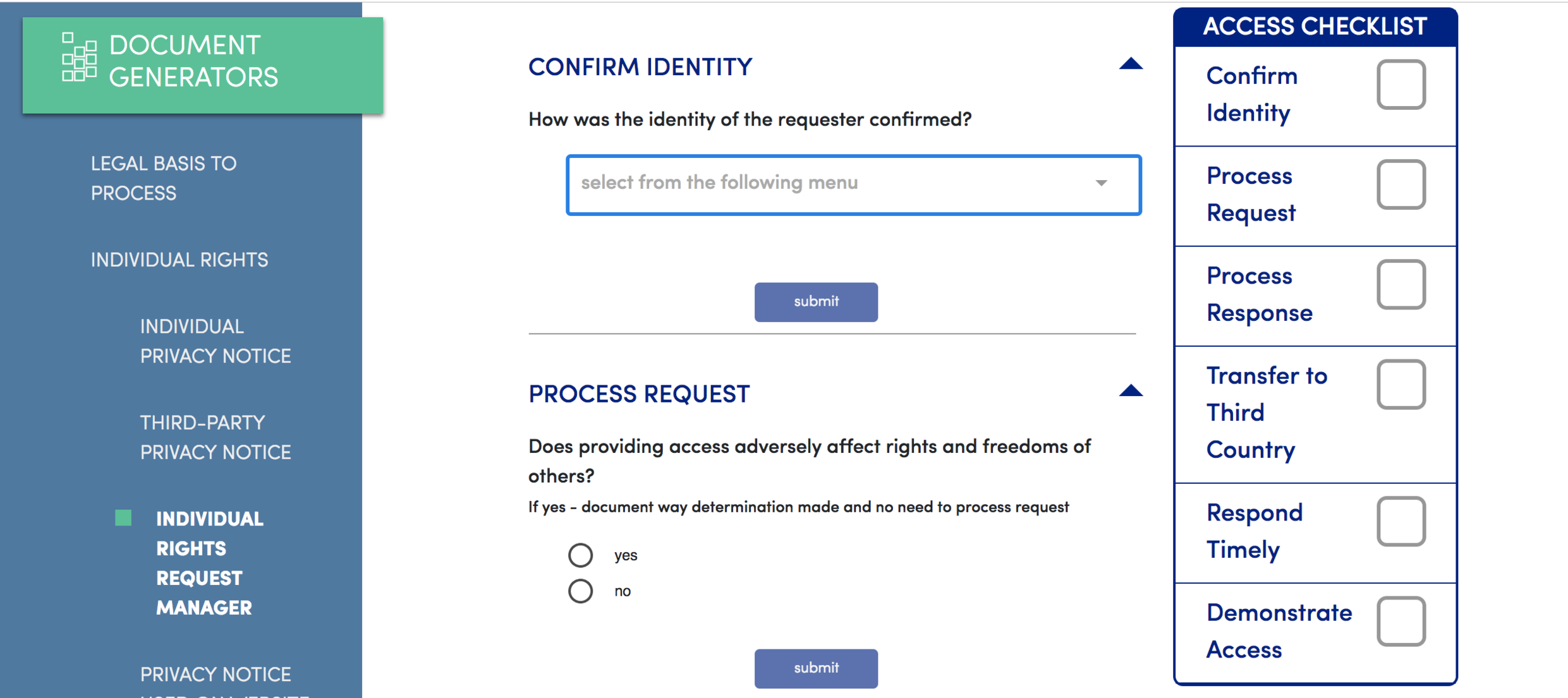Image resolution: width=1568 pixels, height=698 pixels.
Task: Submit the Process Request section
Action: click(816, 668)
